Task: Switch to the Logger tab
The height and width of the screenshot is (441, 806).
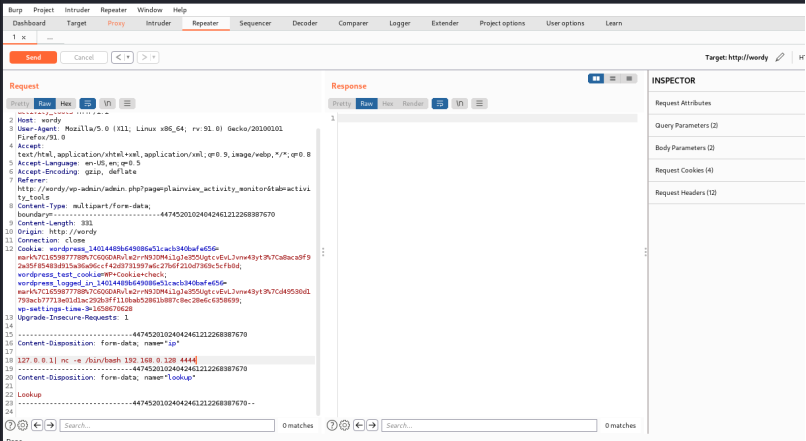Action: click(399, 23)
